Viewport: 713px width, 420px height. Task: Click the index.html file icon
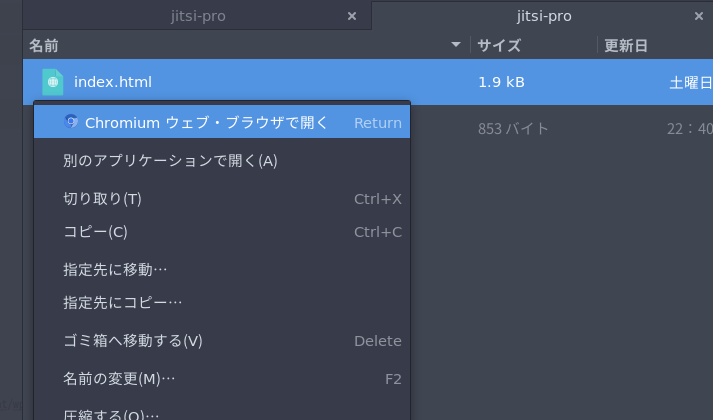[53, 82]
